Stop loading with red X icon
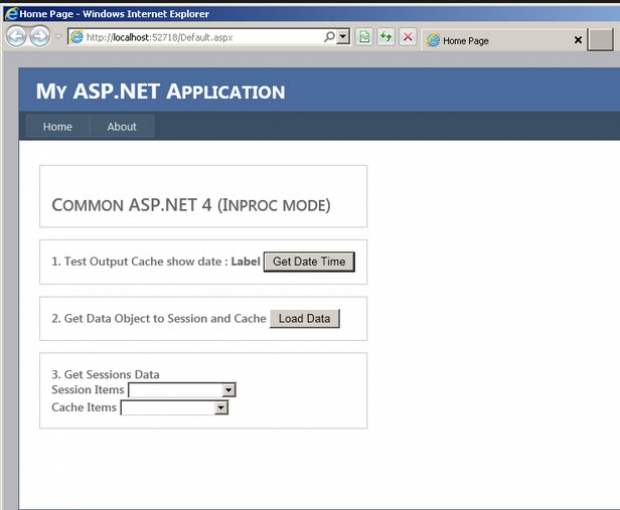Viewport: 620px width, 510px height. pyautogui.click(x=408, y=37)
